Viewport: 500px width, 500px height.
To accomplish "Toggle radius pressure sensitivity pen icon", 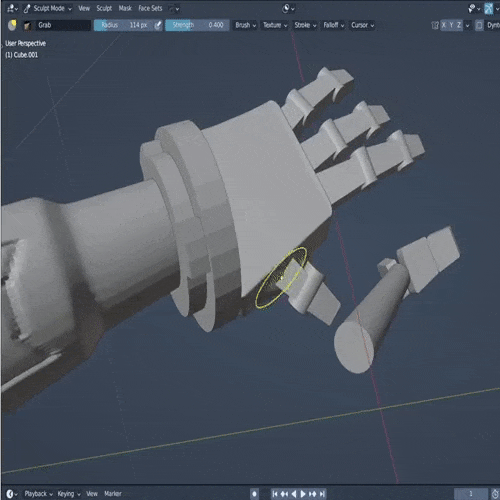I will 158,25.
